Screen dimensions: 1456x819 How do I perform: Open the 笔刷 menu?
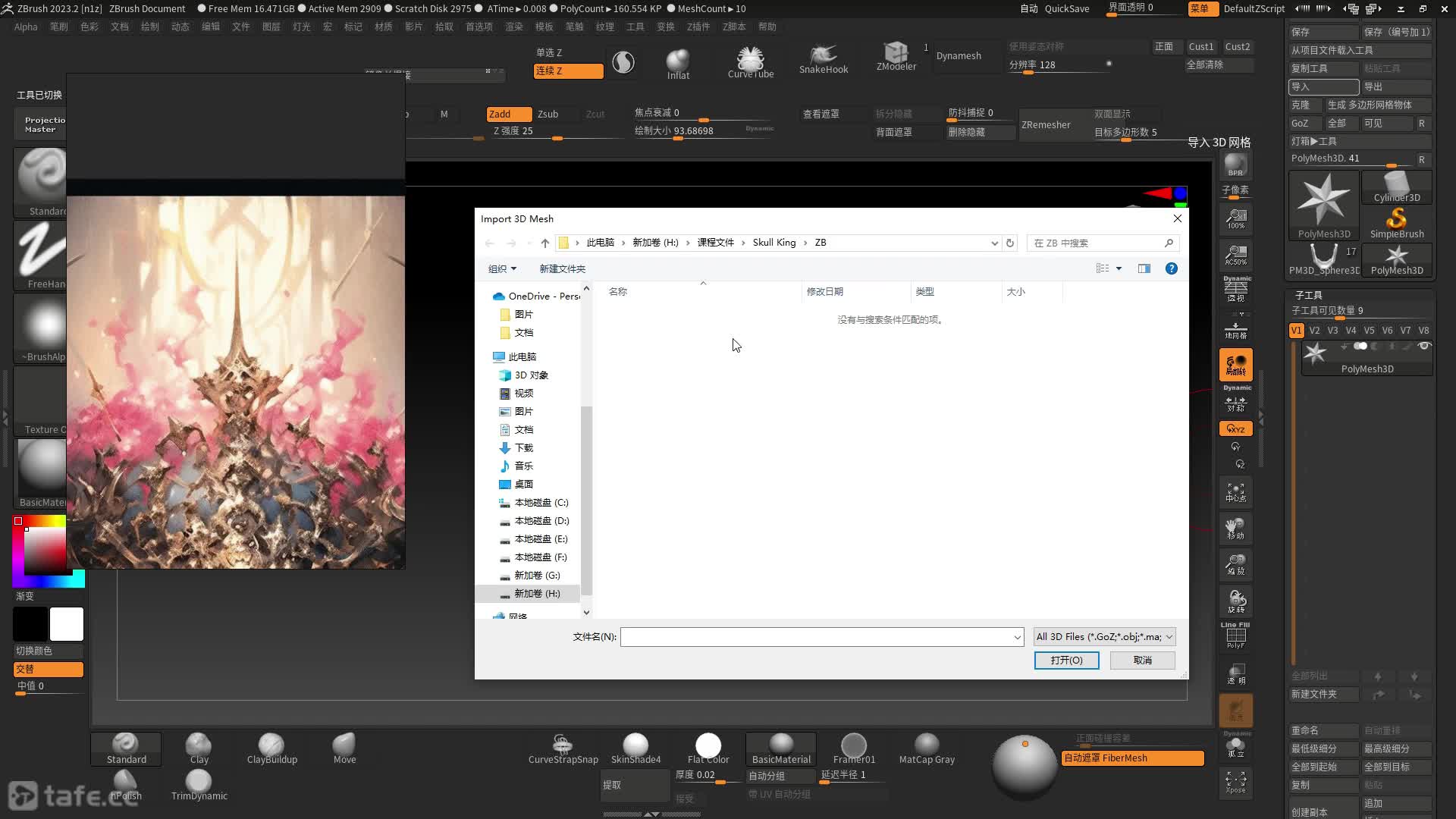59,27
